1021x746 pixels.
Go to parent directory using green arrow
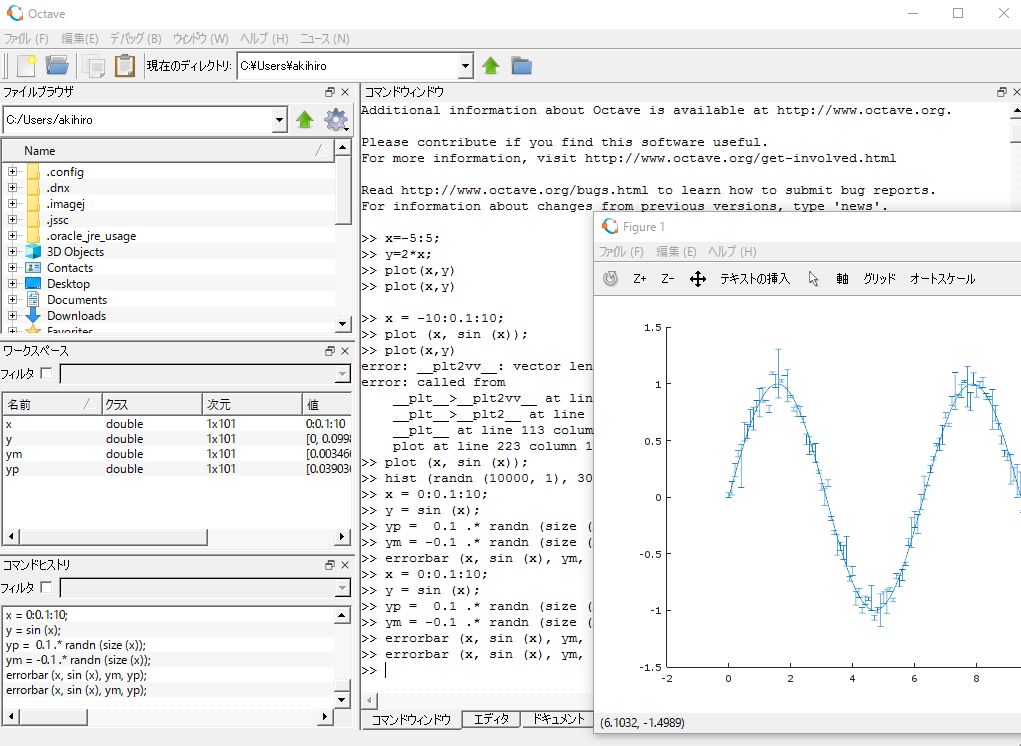point(491,66)
